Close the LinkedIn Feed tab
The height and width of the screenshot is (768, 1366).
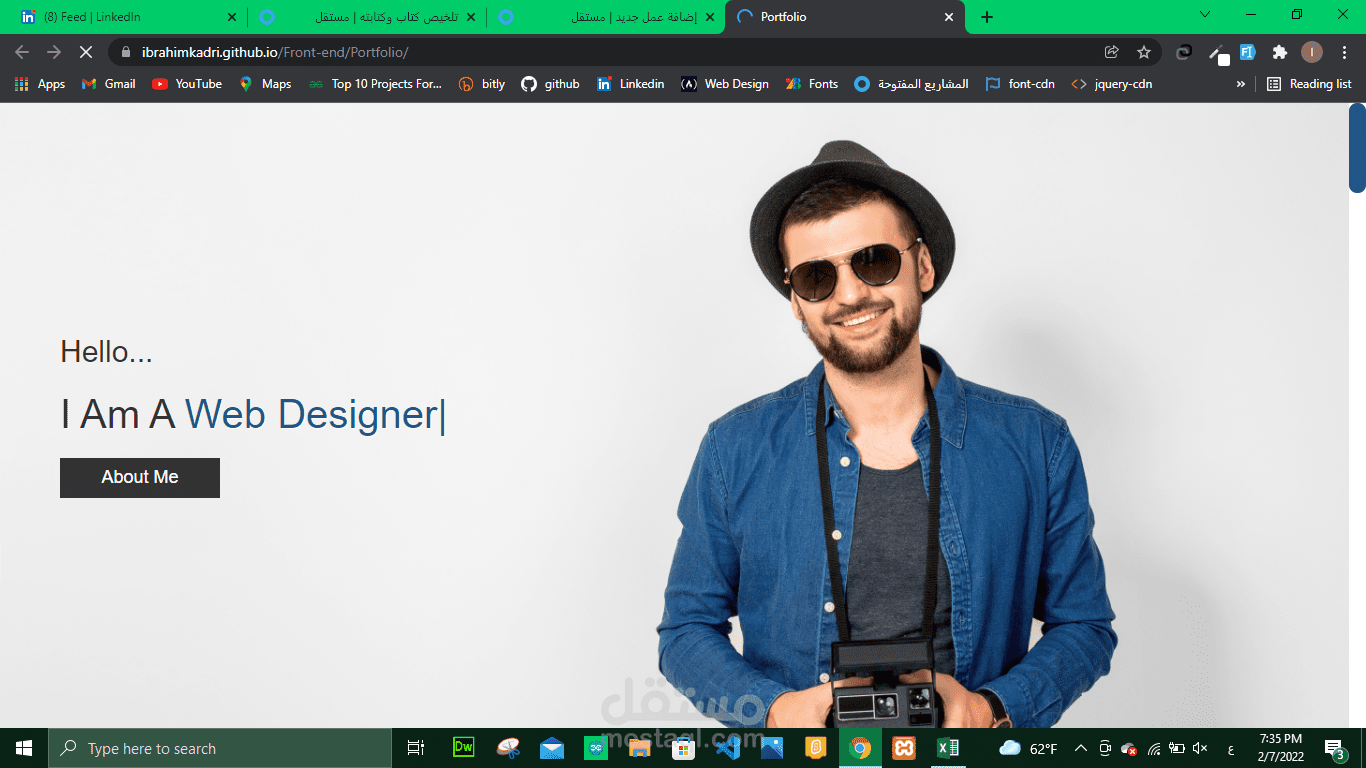point(231,17)
